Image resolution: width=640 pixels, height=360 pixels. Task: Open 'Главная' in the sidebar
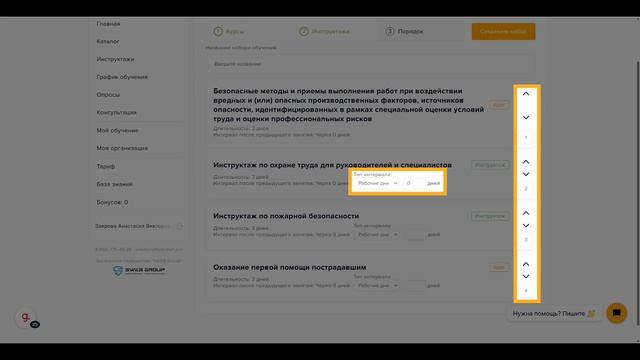point(108,24)
